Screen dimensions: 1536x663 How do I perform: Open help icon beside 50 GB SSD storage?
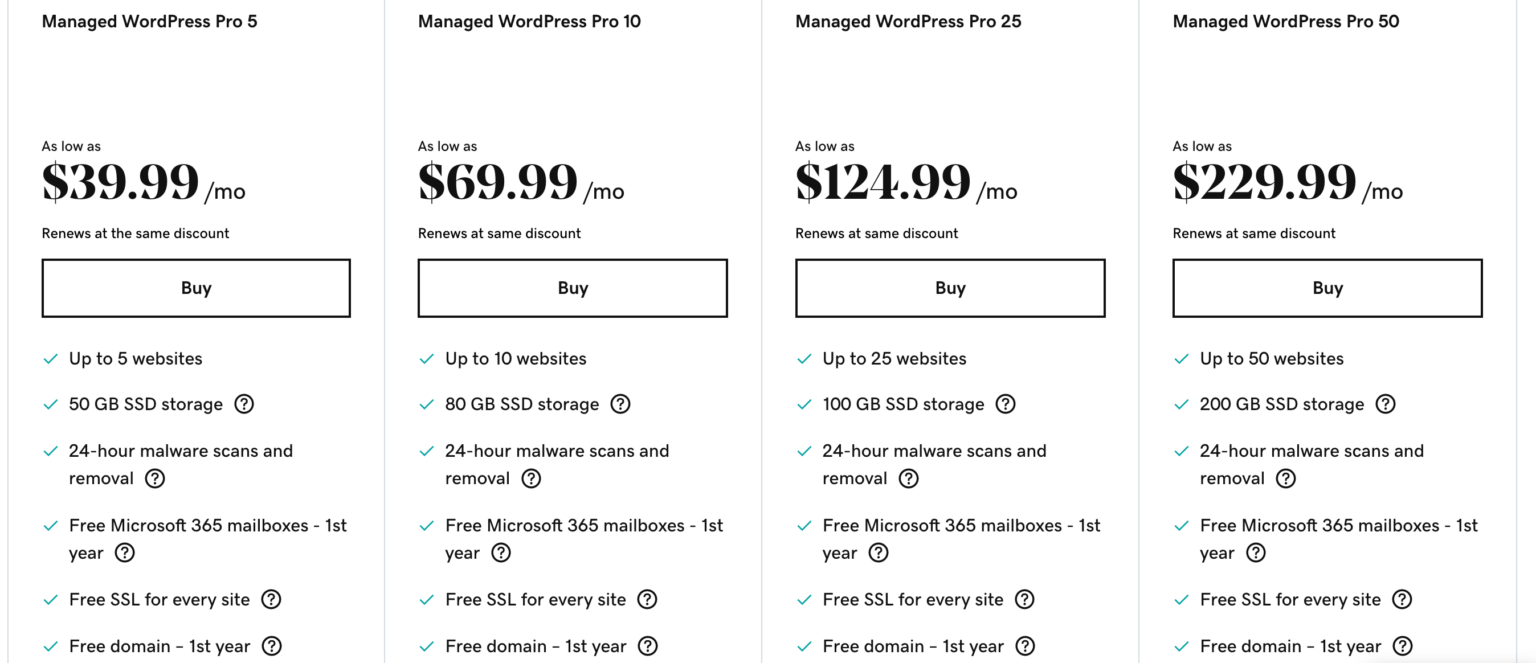(244, 404)
